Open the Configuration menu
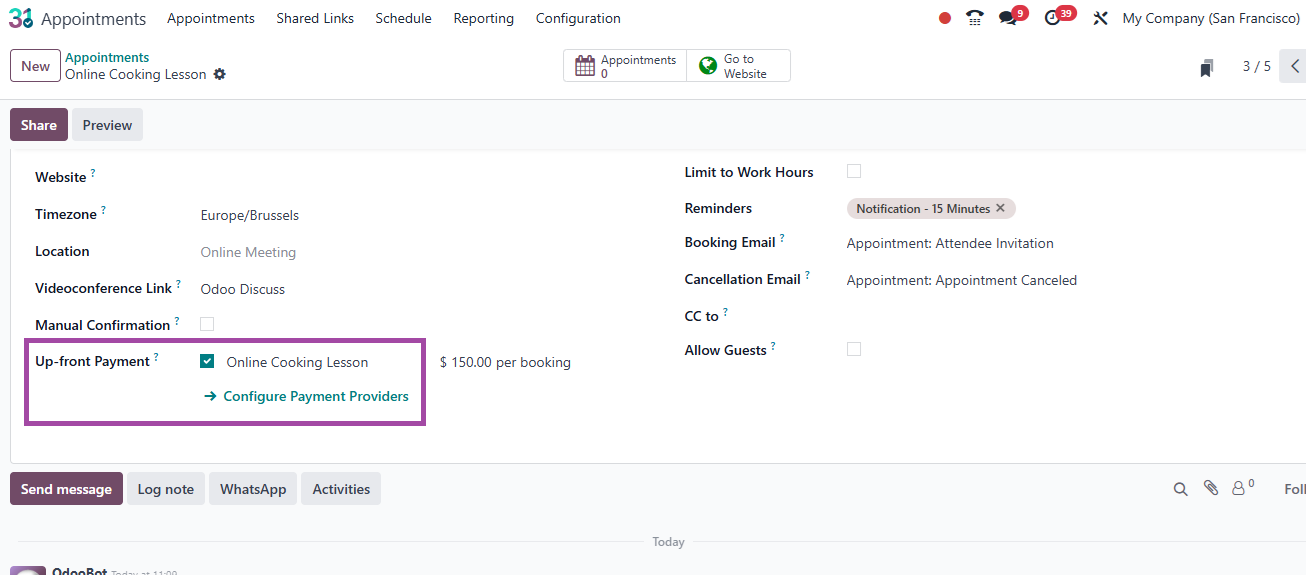The width and height of the screenshot is (1306, 575). point(578,18)
